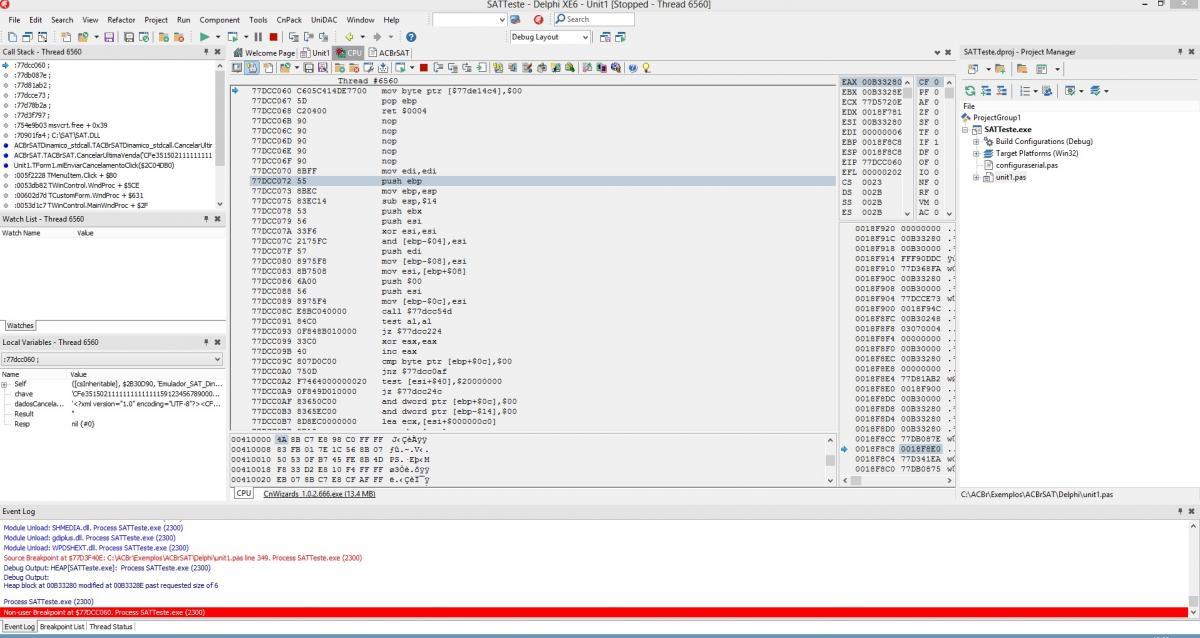Screen dimensions: 1200x638
Task: Click first icon in CPU view toolbar
Action: (236, 68)
